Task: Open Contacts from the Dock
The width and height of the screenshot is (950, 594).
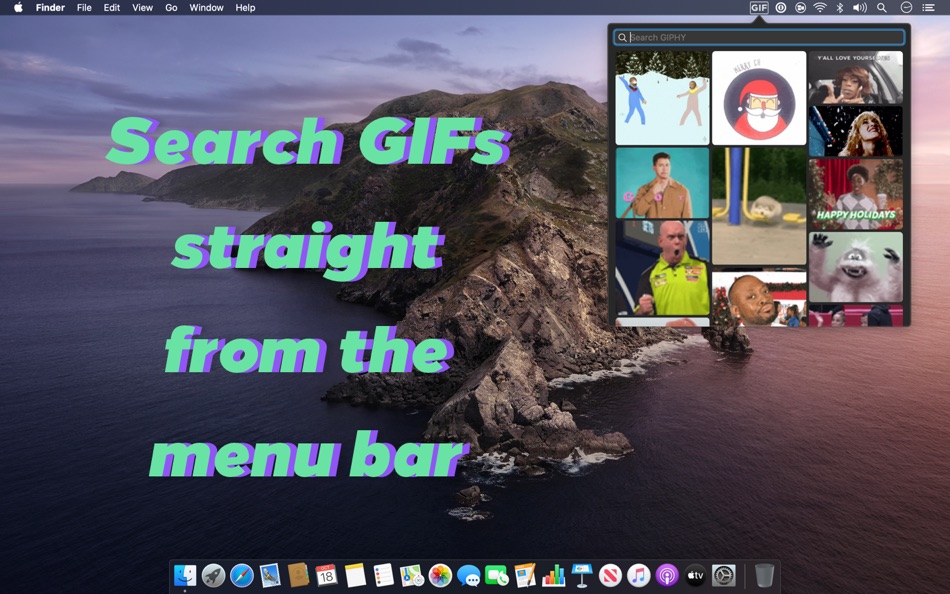Action: [298, 575]
